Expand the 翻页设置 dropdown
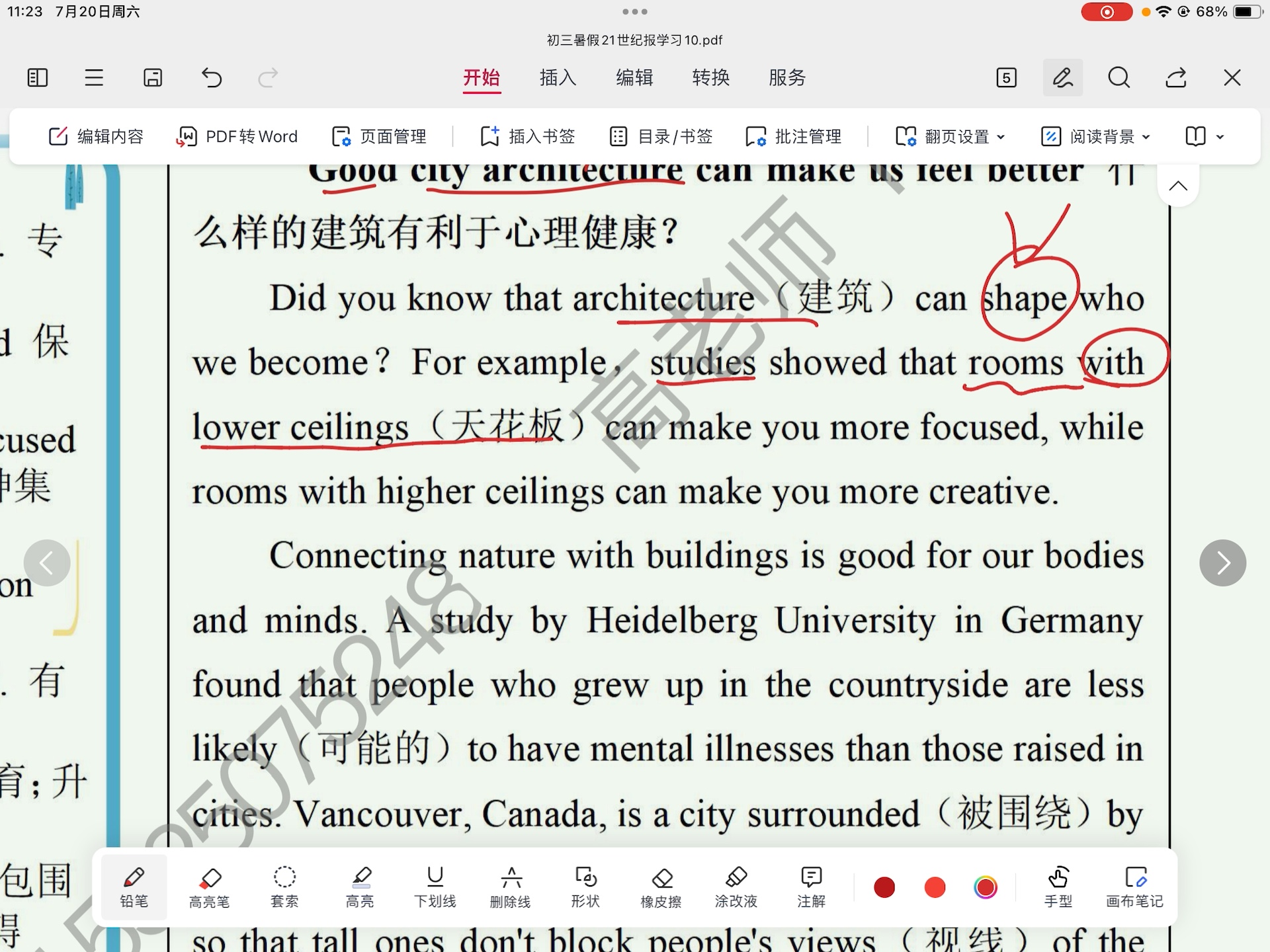The width and height of the screenshot is (1270, 952). click(950, 137)
